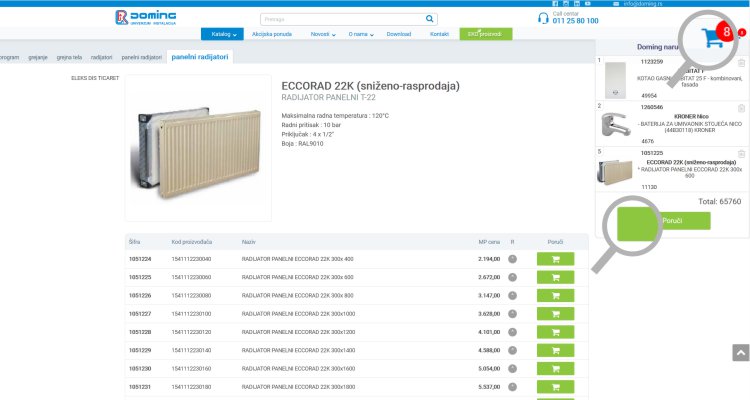
Task: Click the info@doming.rs email link
Action: [x=643, y=4]
